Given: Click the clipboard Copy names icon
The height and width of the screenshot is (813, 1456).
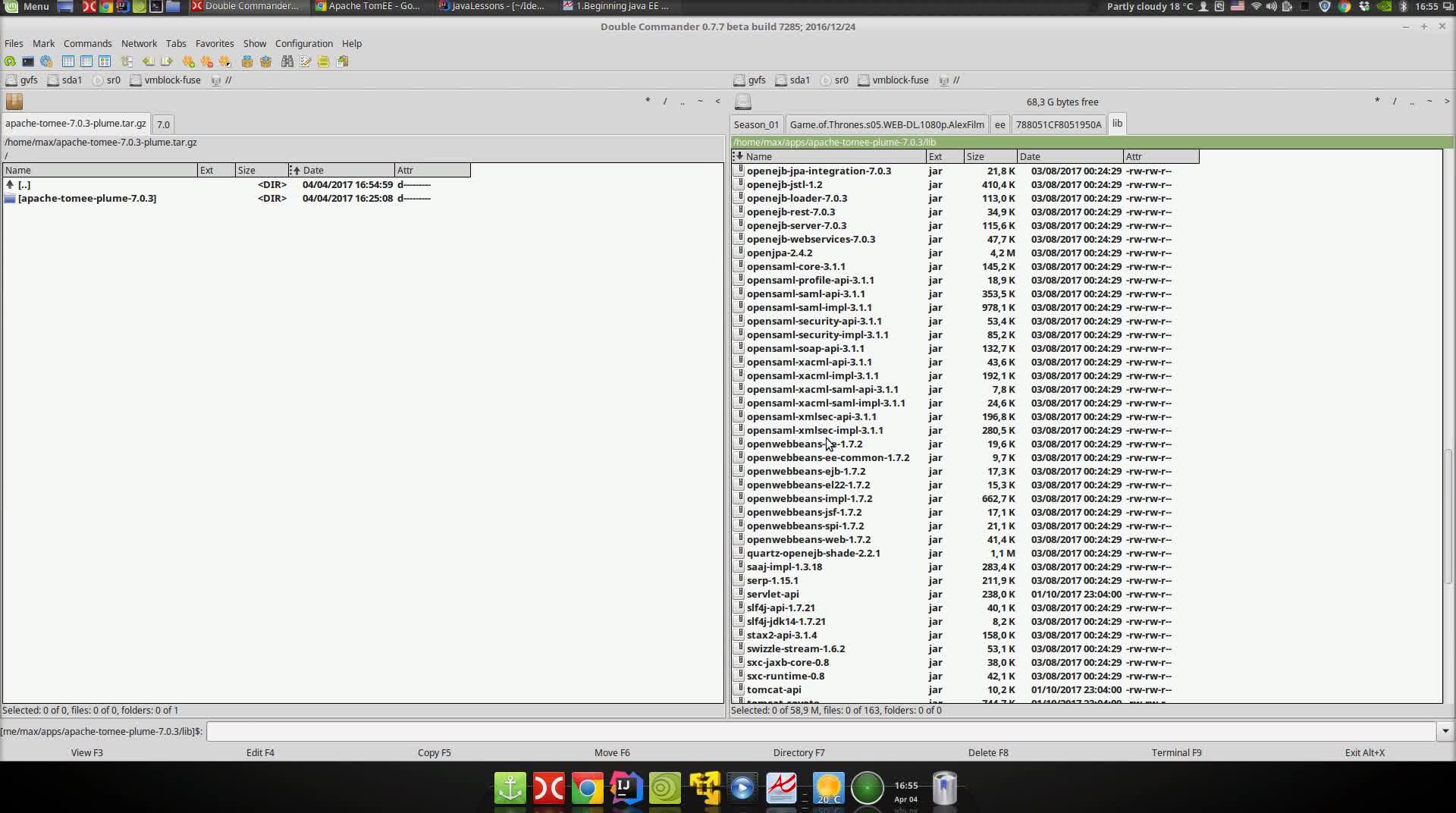Looking at the screenshot, I should [x=343, y=61].
